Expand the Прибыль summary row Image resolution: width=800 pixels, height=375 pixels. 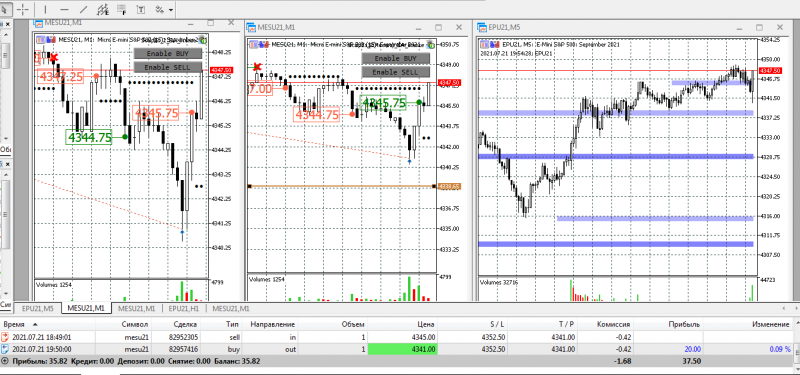coord(5,361)
